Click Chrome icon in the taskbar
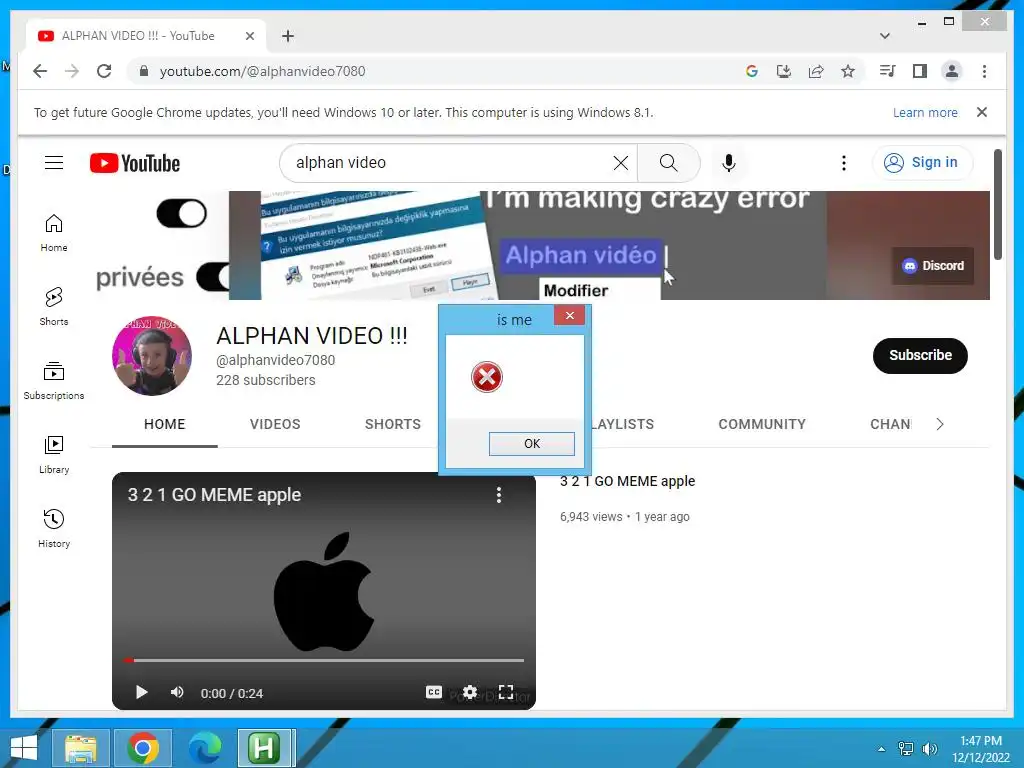Image resolution: width=1024 pixels, height=768 pixels. pyautogui.click(x=143, y=748)
